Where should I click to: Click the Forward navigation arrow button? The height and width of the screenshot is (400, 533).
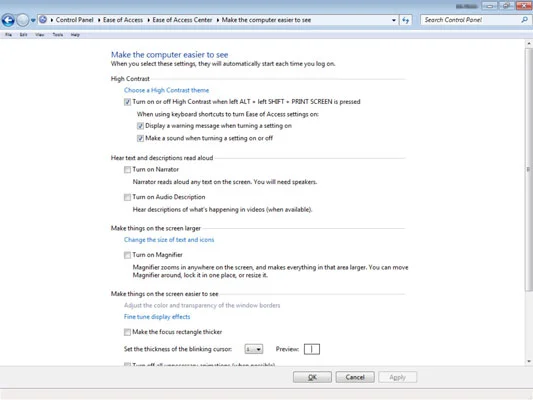tap(23, 20)
